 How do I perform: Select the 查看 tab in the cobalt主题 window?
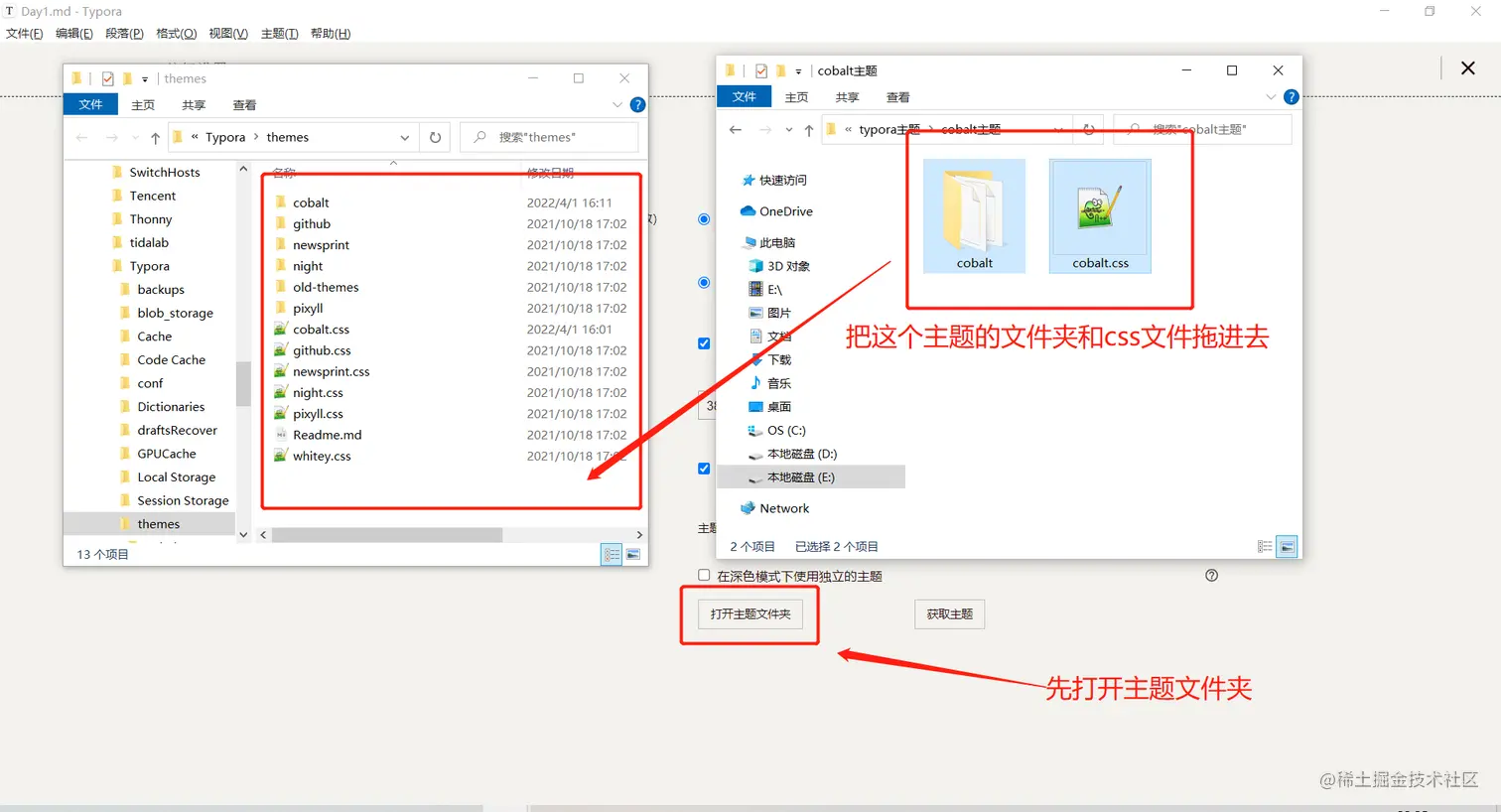coord(897,97)
